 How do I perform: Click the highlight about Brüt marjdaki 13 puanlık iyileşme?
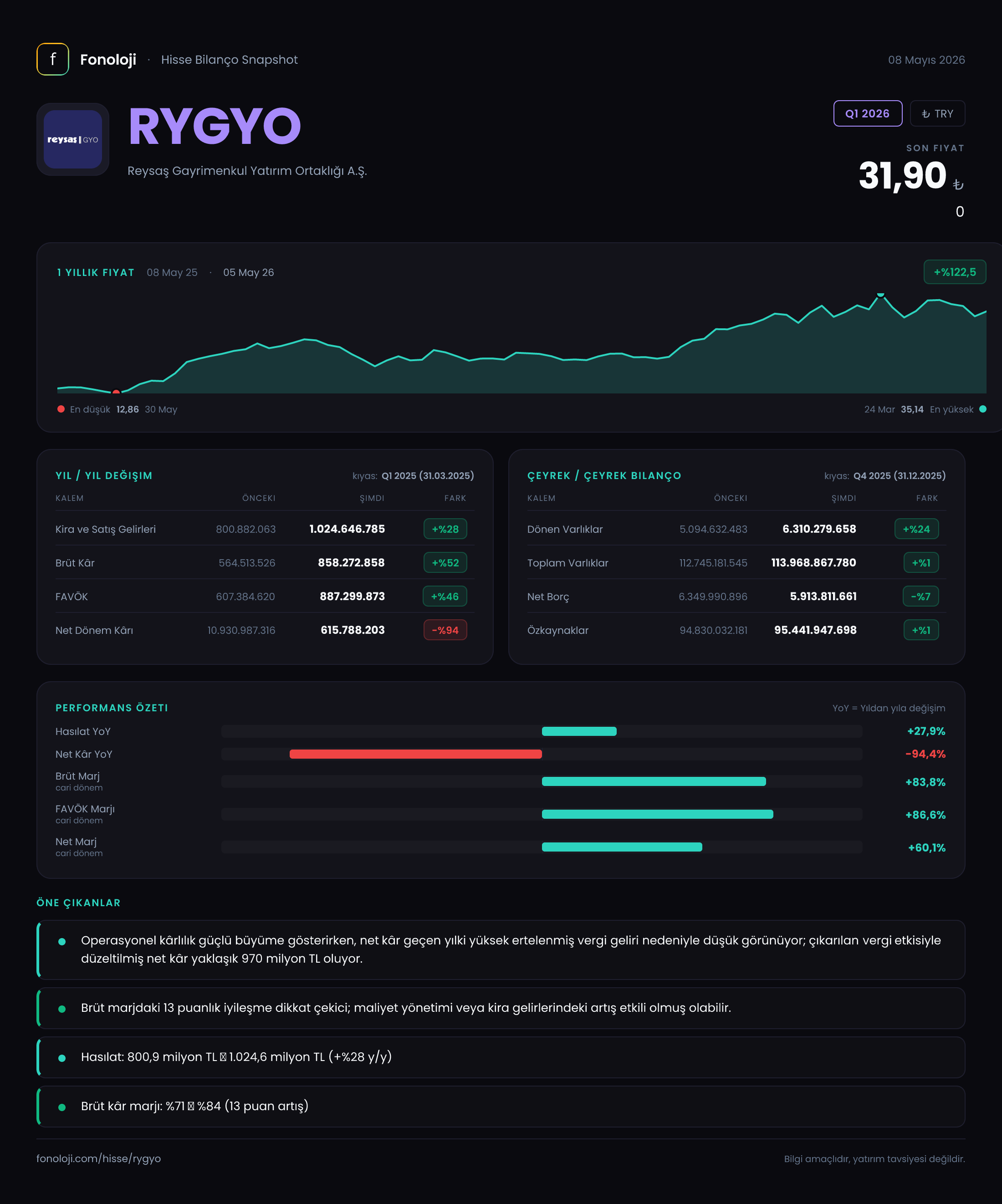501,1008
